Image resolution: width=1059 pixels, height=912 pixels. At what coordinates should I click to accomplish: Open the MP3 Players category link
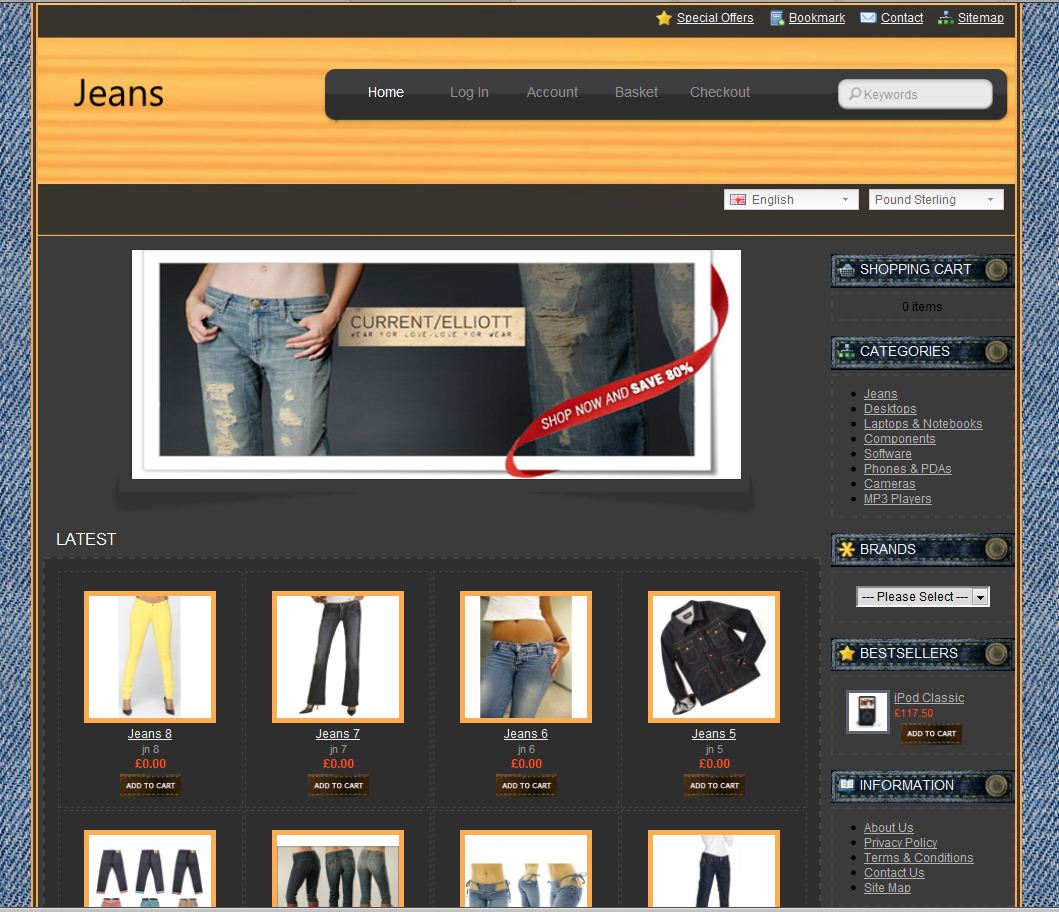coord(897,499)
